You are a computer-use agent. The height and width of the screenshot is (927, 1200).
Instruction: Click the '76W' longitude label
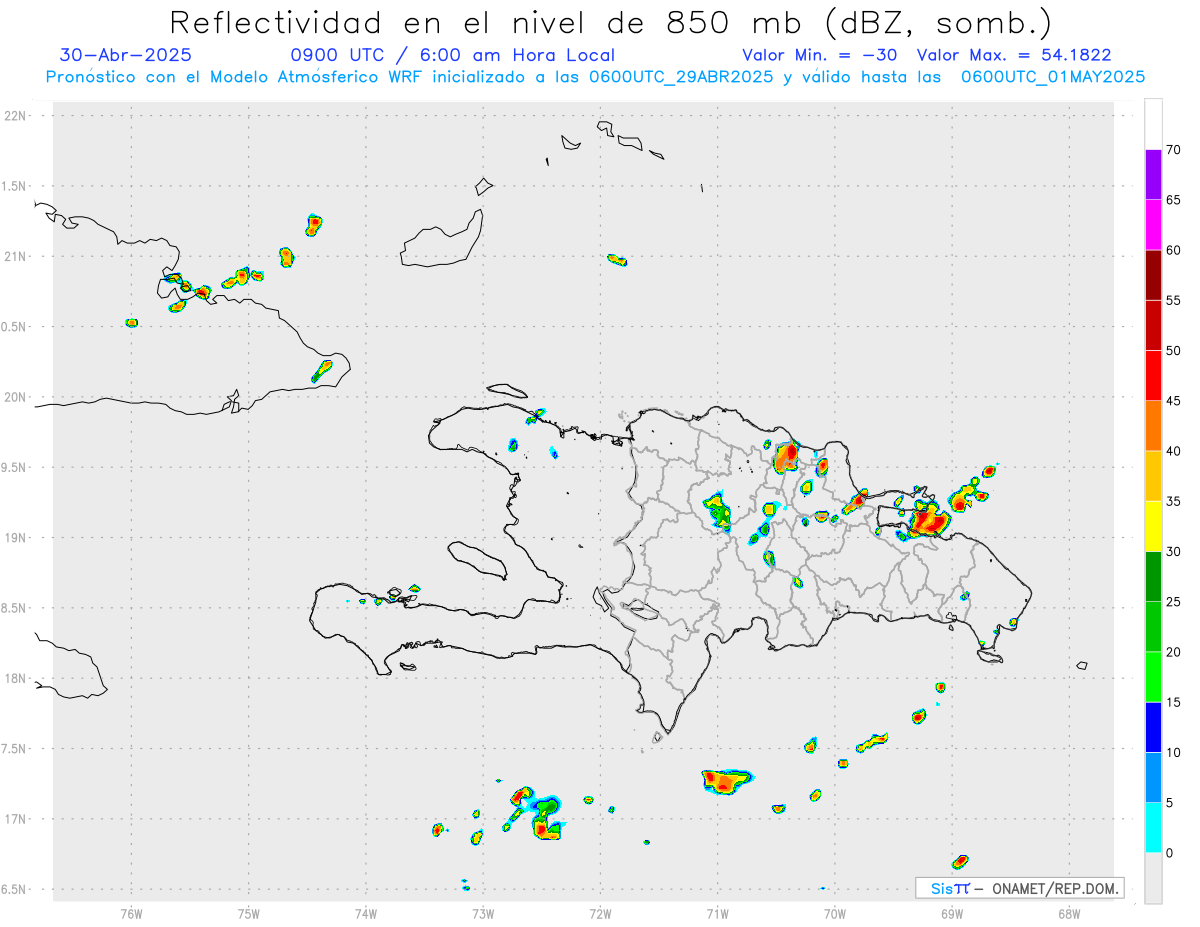[x=131, y=913]
